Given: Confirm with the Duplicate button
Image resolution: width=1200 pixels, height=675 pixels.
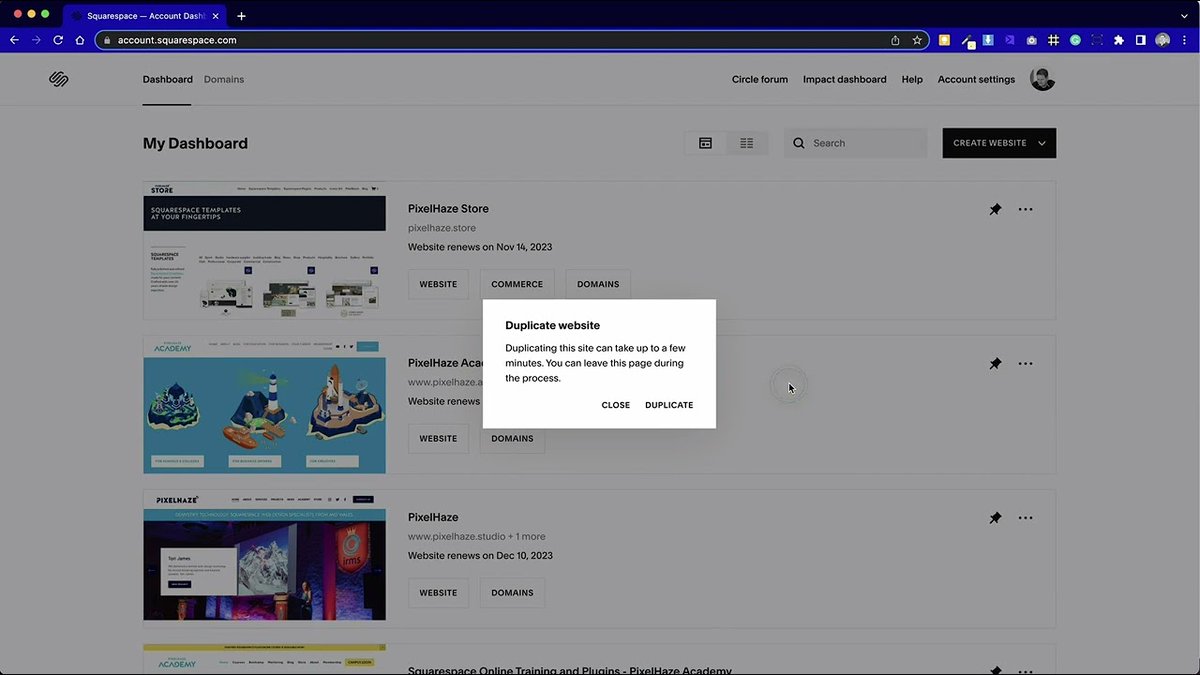Looking at the screenshot, I should pos(669,405).
